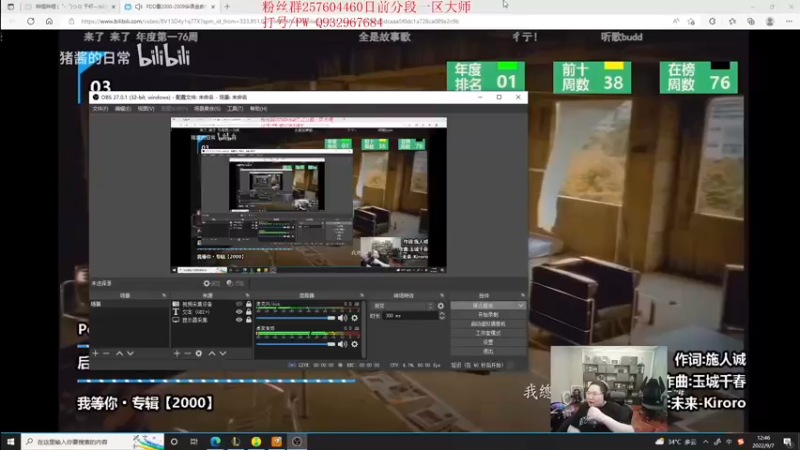Click Exit button in OBS Controls
The image size is (800, 450).
[488, 352]
